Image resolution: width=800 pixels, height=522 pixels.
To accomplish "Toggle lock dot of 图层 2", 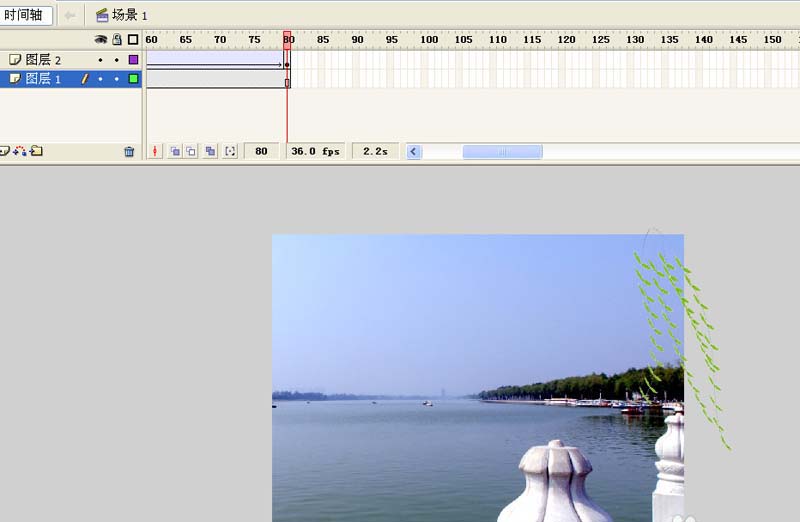I will (117, 60).
